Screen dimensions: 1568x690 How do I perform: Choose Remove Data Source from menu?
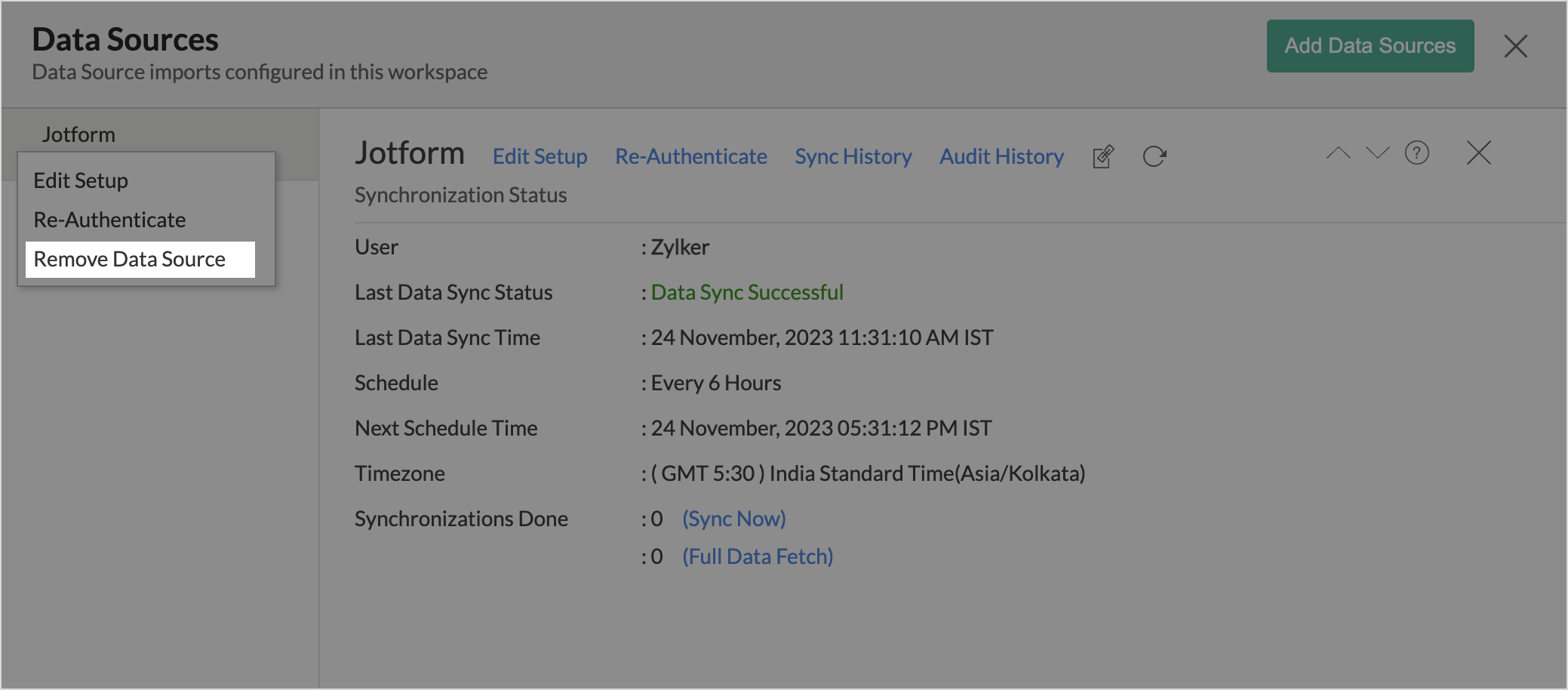[x=140, y=260]
